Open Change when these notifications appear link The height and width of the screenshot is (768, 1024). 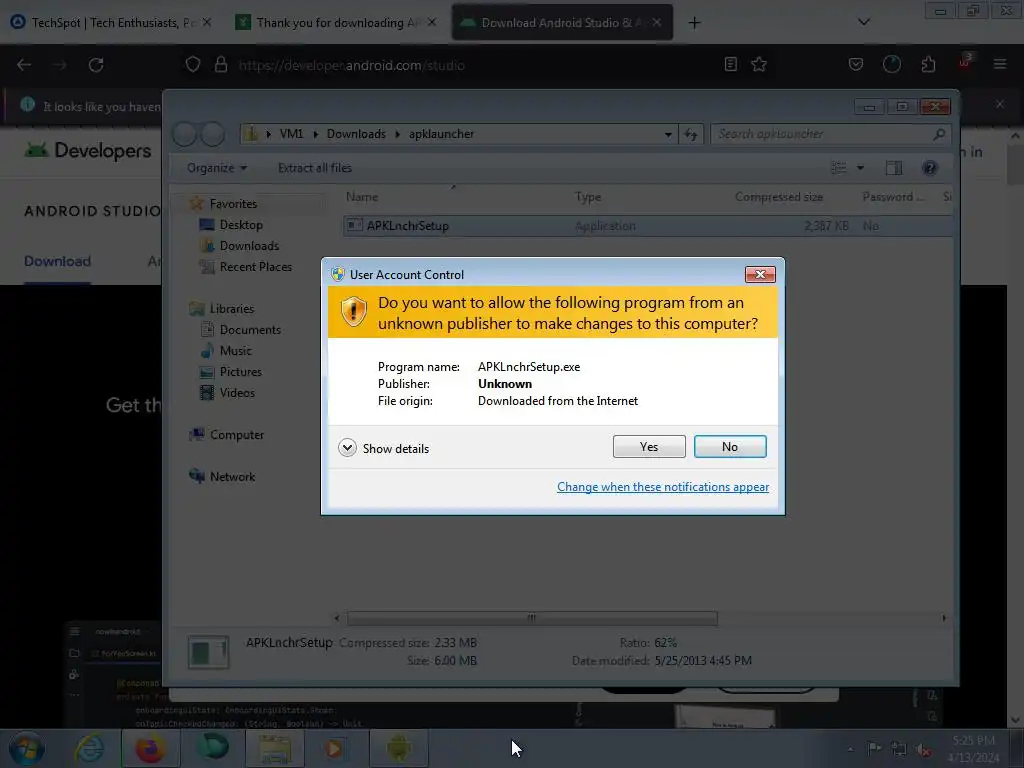pyautogui.click(x=663, y=487)
